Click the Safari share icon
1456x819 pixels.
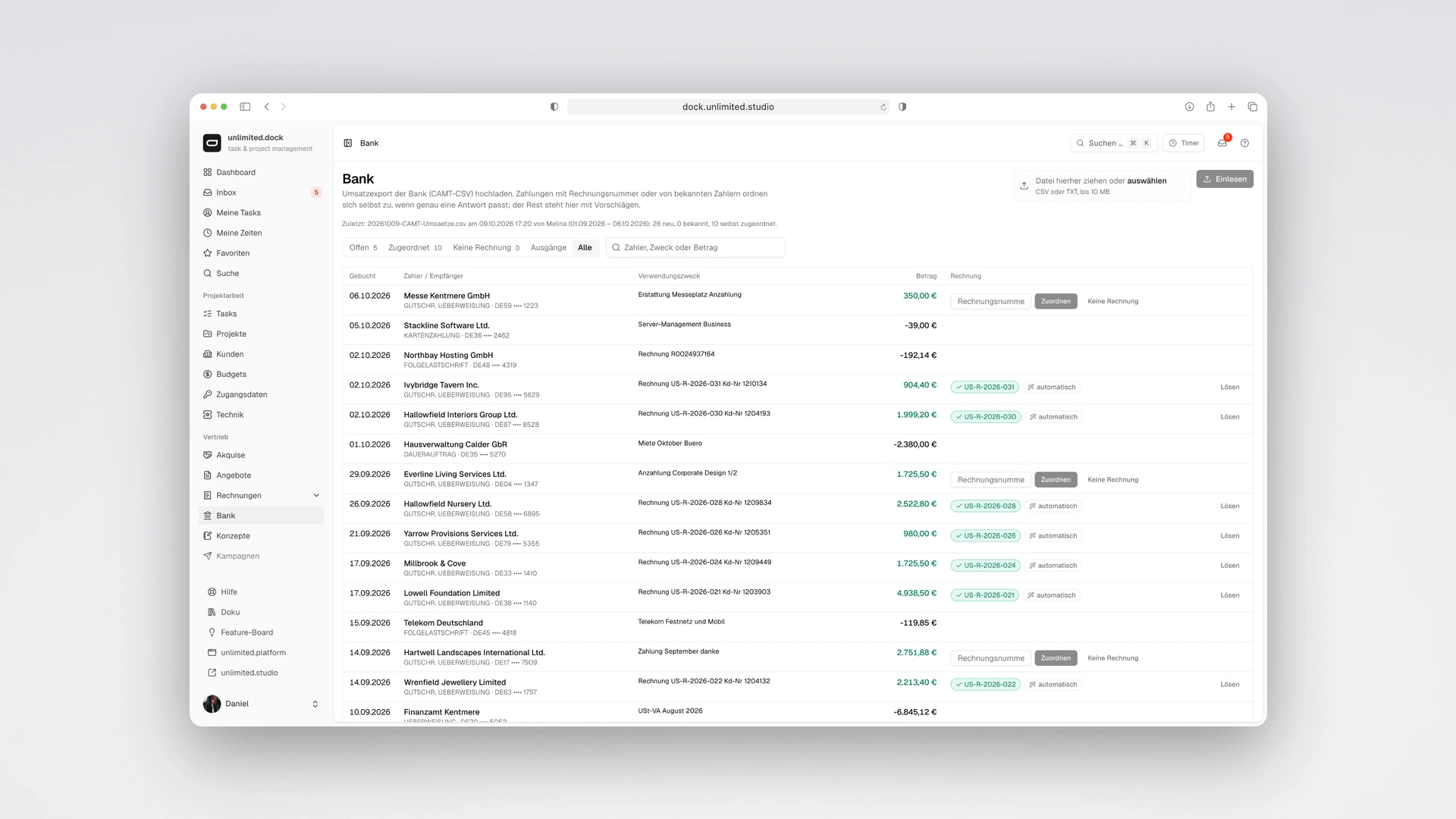[x=1210, y=107]
